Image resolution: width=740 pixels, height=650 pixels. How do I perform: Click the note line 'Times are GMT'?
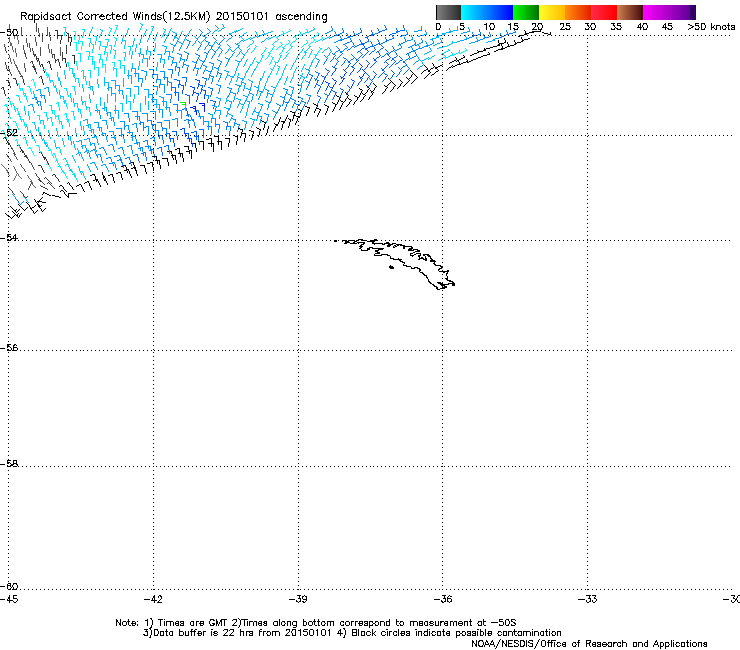186,623
